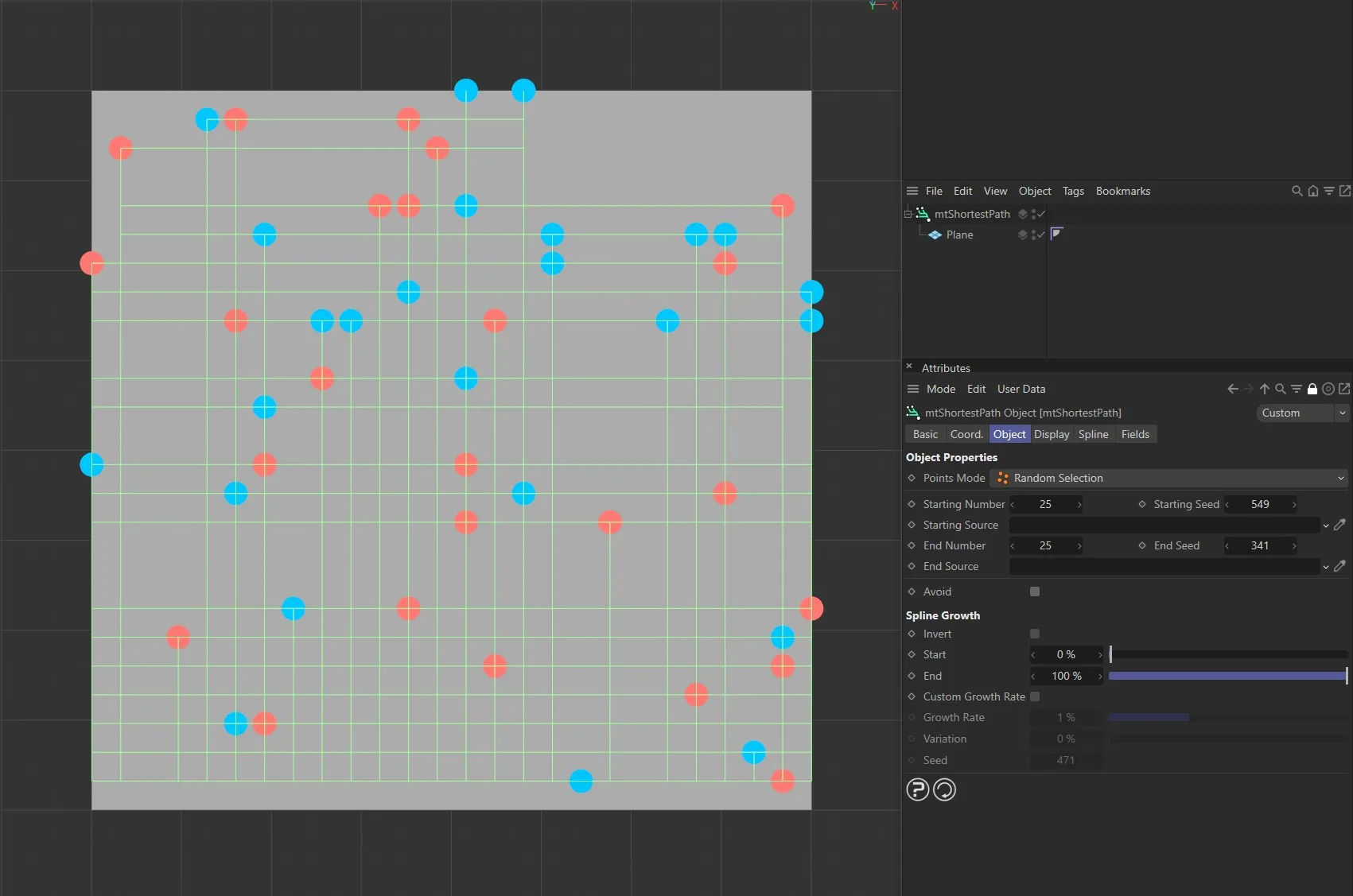Click the help question mark icon
Image resolution: width=1353 pixels, height=896 pixels.
point(917,789)
